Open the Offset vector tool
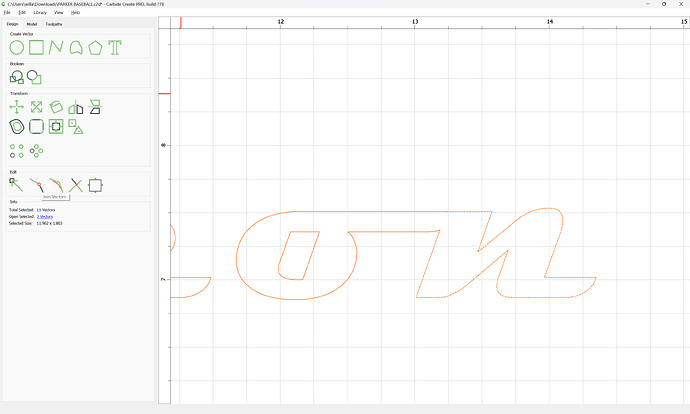 tap(17, 127)
